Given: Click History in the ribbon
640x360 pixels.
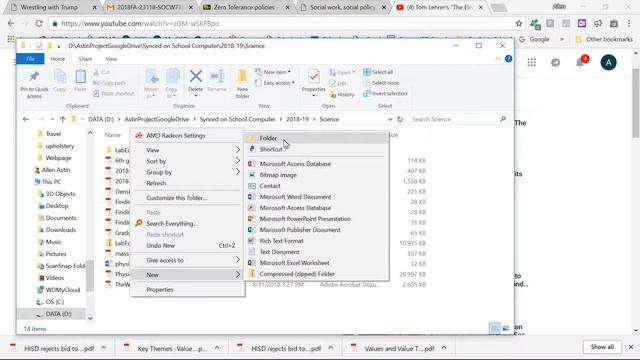Looking at the screenshot, I should (x=342, y=95).
